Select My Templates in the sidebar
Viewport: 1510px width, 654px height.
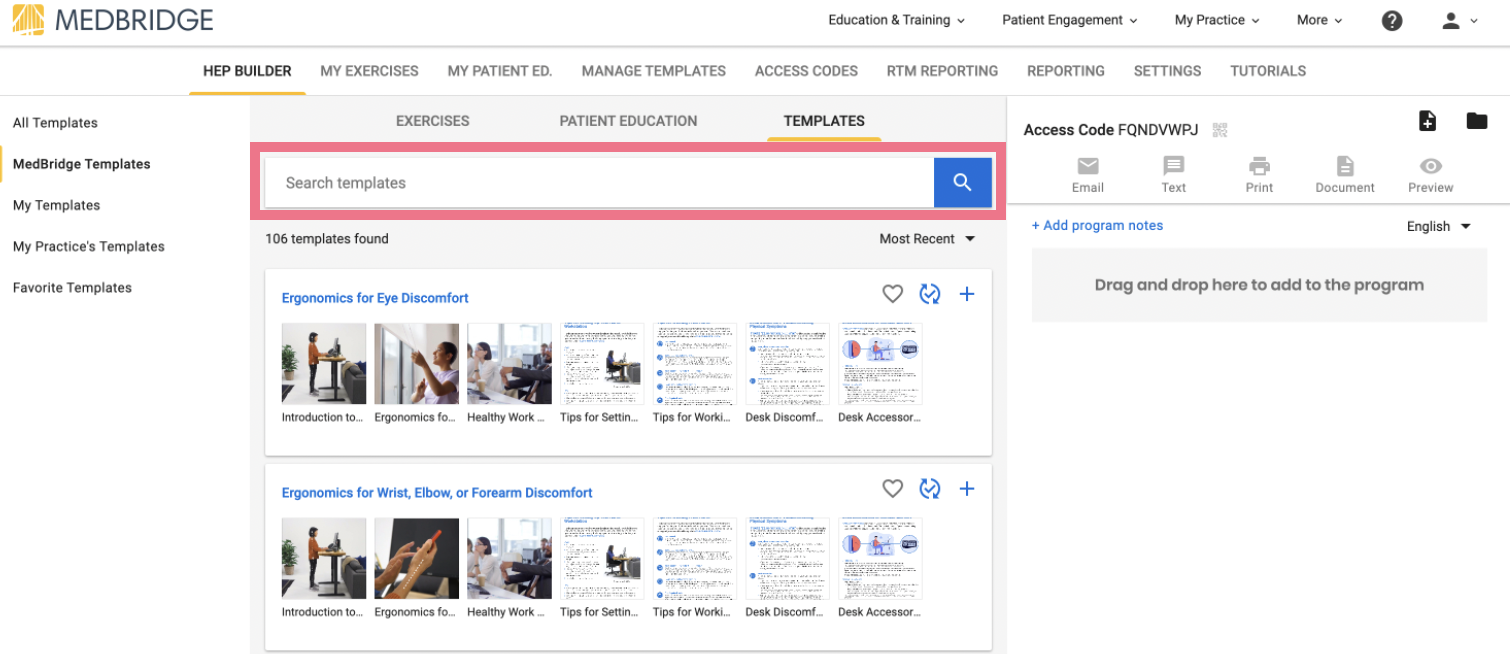click(x=56, y=205)
